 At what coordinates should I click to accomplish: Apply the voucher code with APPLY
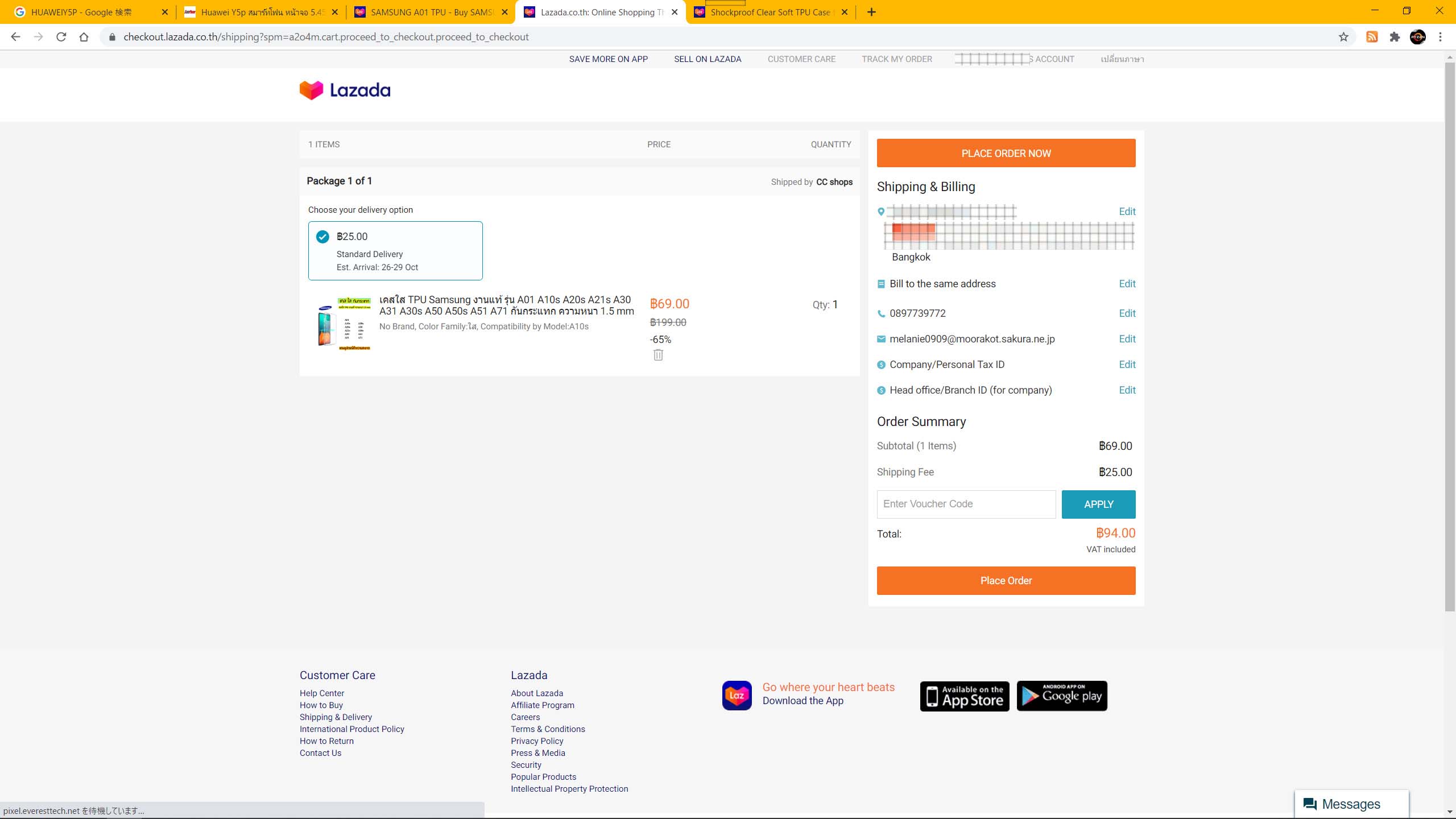pos(1098,504)
